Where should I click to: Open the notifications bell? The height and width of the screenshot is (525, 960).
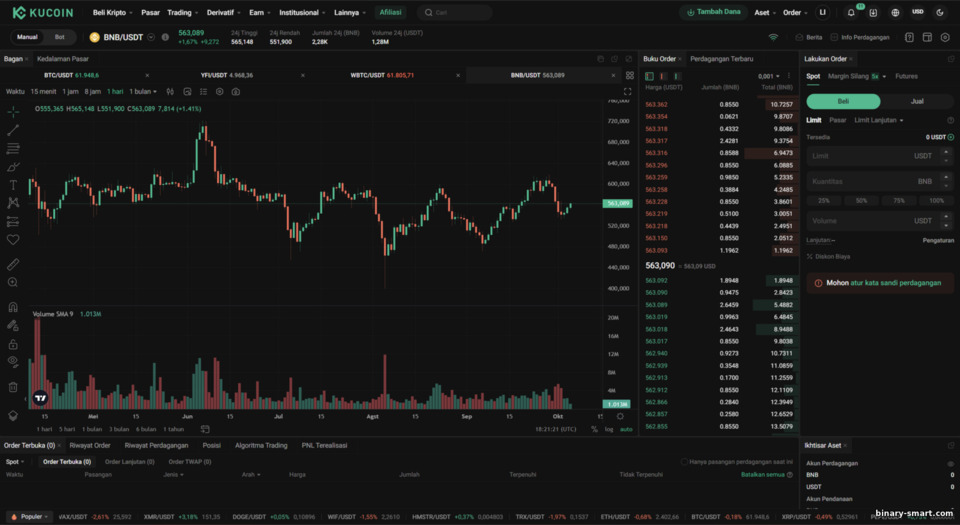851,12
